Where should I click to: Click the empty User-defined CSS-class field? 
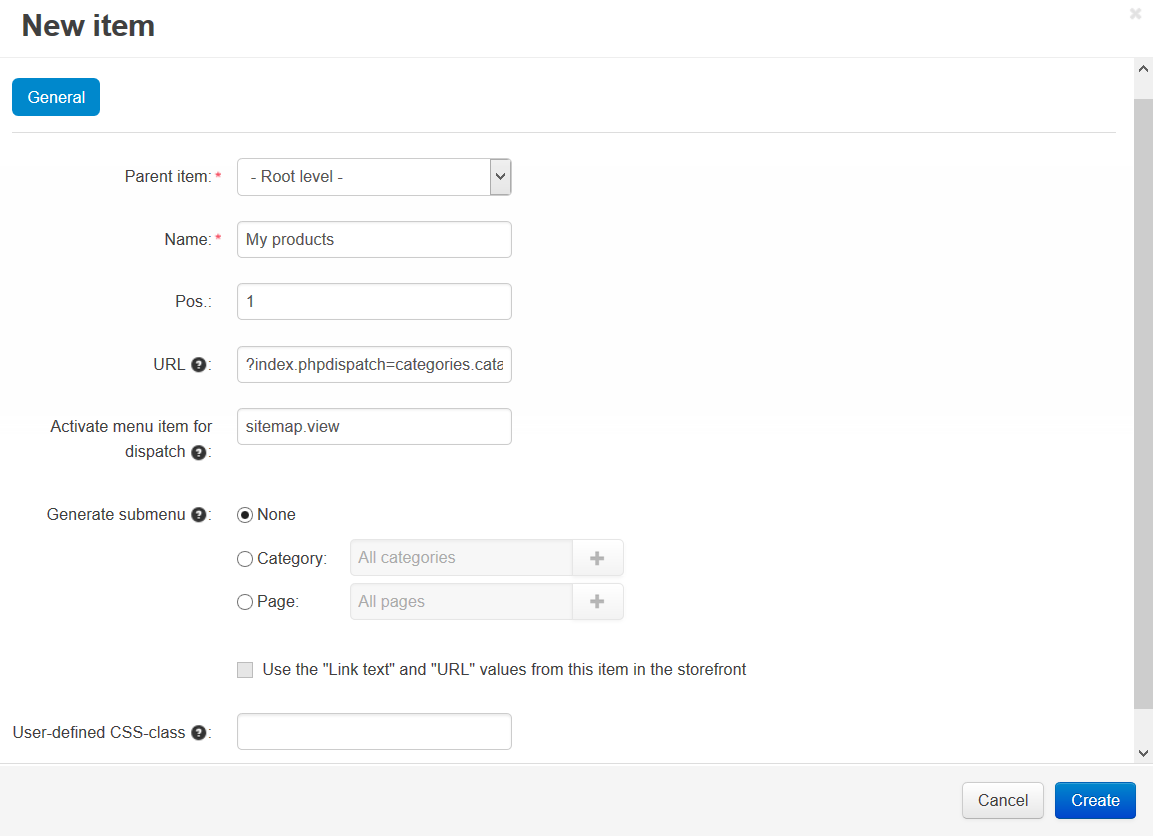(374, 732)
